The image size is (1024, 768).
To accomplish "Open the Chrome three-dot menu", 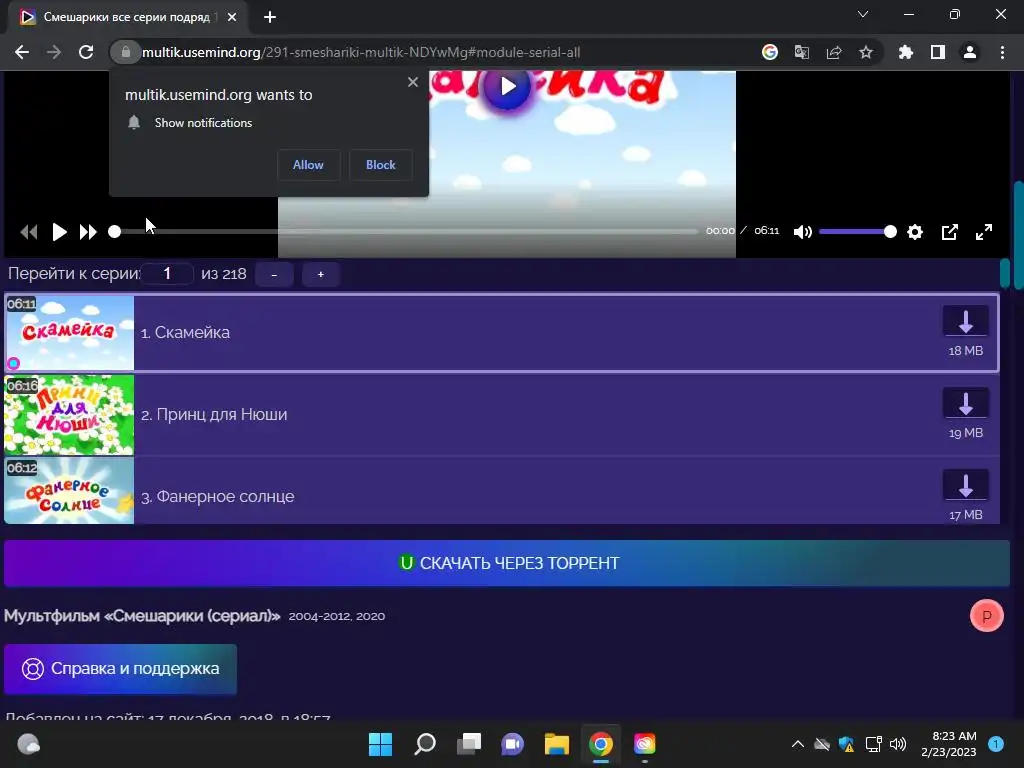I will coord(1002,52).
